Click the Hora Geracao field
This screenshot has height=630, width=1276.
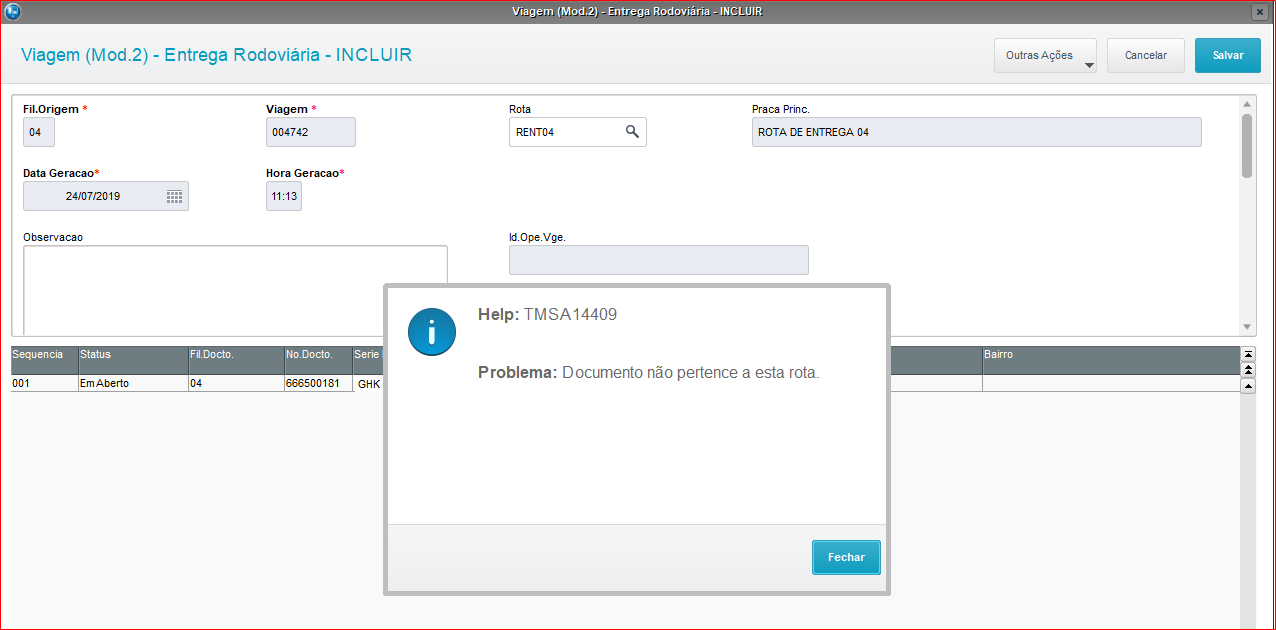click(284, 196)
